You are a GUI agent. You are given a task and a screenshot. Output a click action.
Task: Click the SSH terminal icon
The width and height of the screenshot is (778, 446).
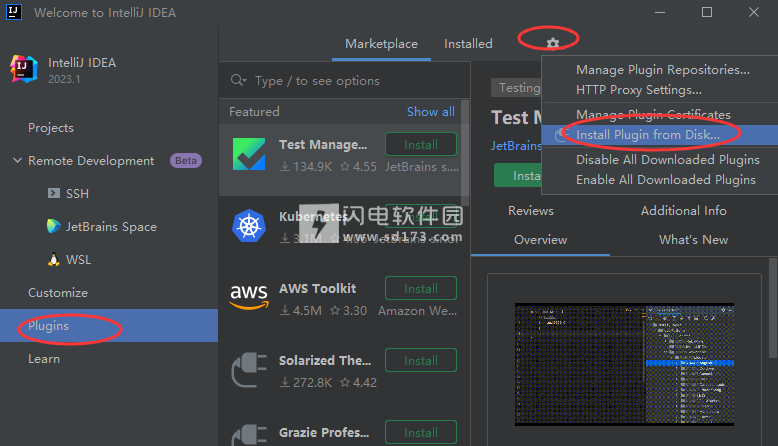pyautogui.click(x=54, y=193)
